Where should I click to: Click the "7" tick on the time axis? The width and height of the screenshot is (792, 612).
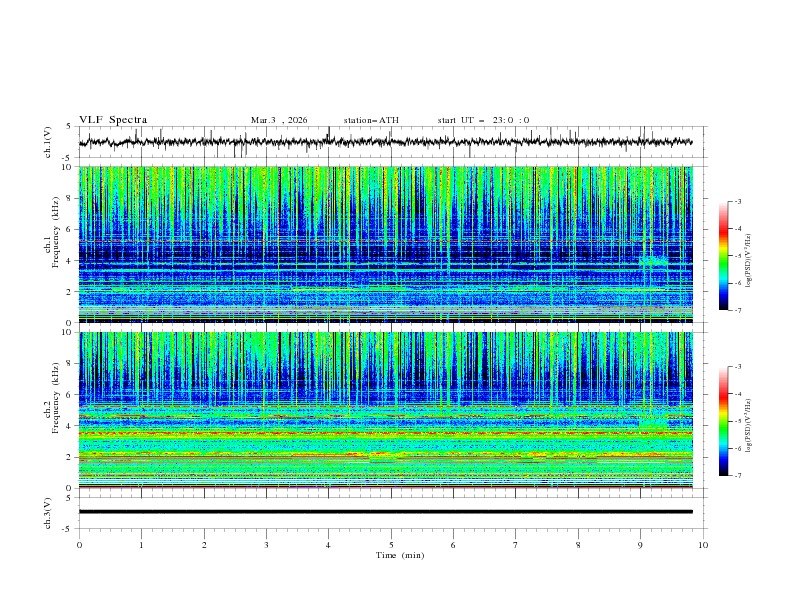516,545
